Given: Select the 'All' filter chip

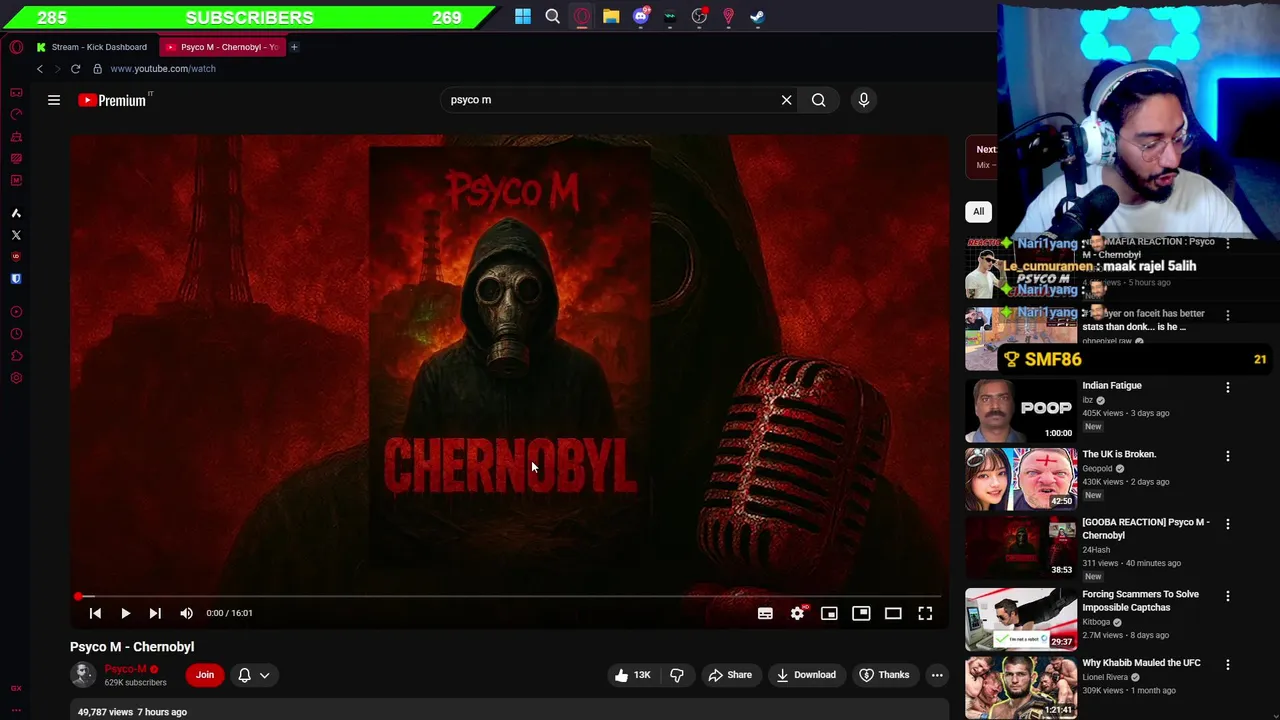Looking at the screenshot, I should pos(979,211).
